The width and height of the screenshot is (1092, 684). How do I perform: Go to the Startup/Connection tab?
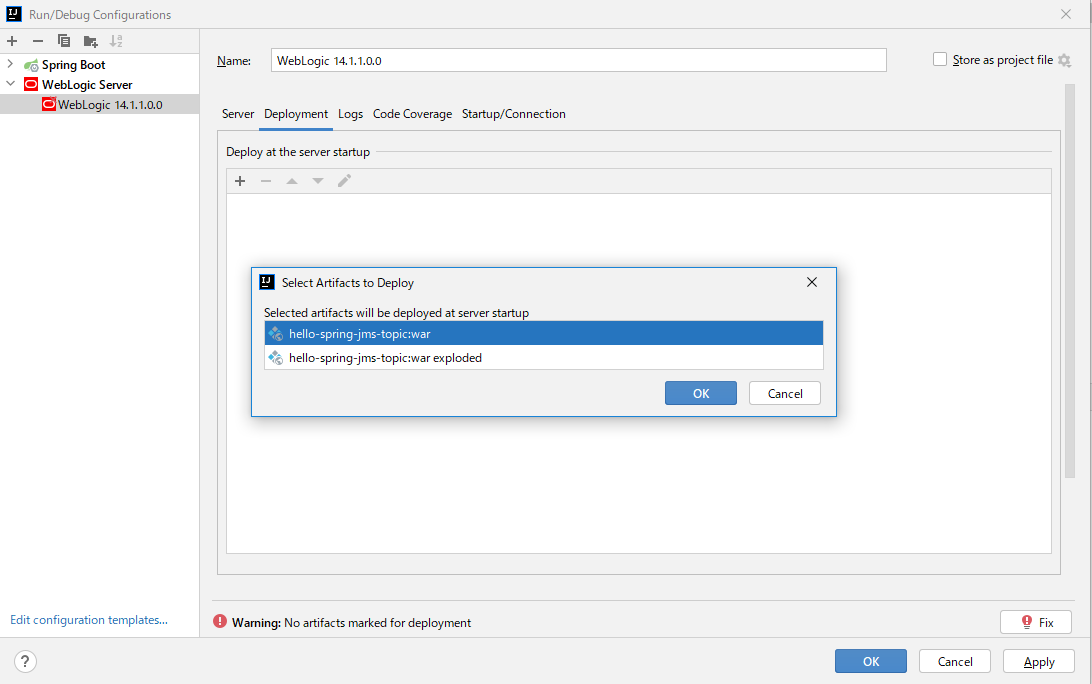[513, 114]
